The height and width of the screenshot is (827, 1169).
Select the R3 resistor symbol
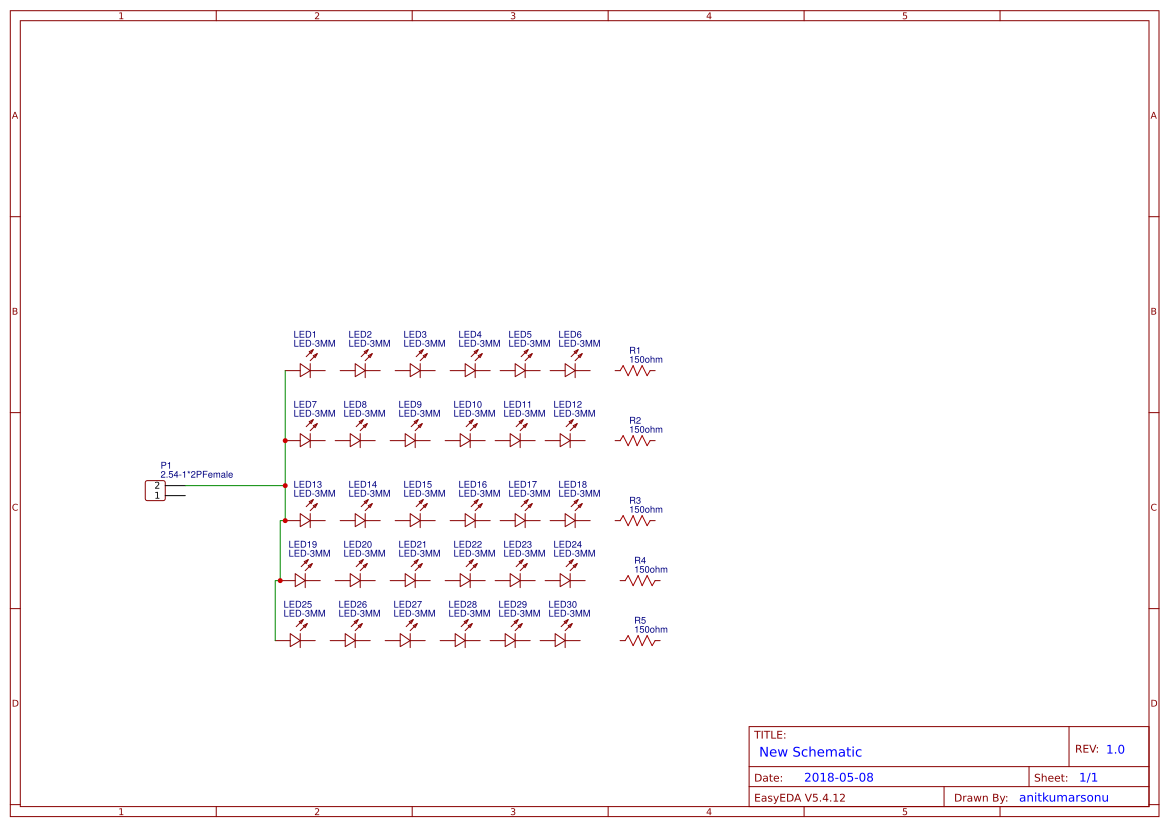pos(635,520)
